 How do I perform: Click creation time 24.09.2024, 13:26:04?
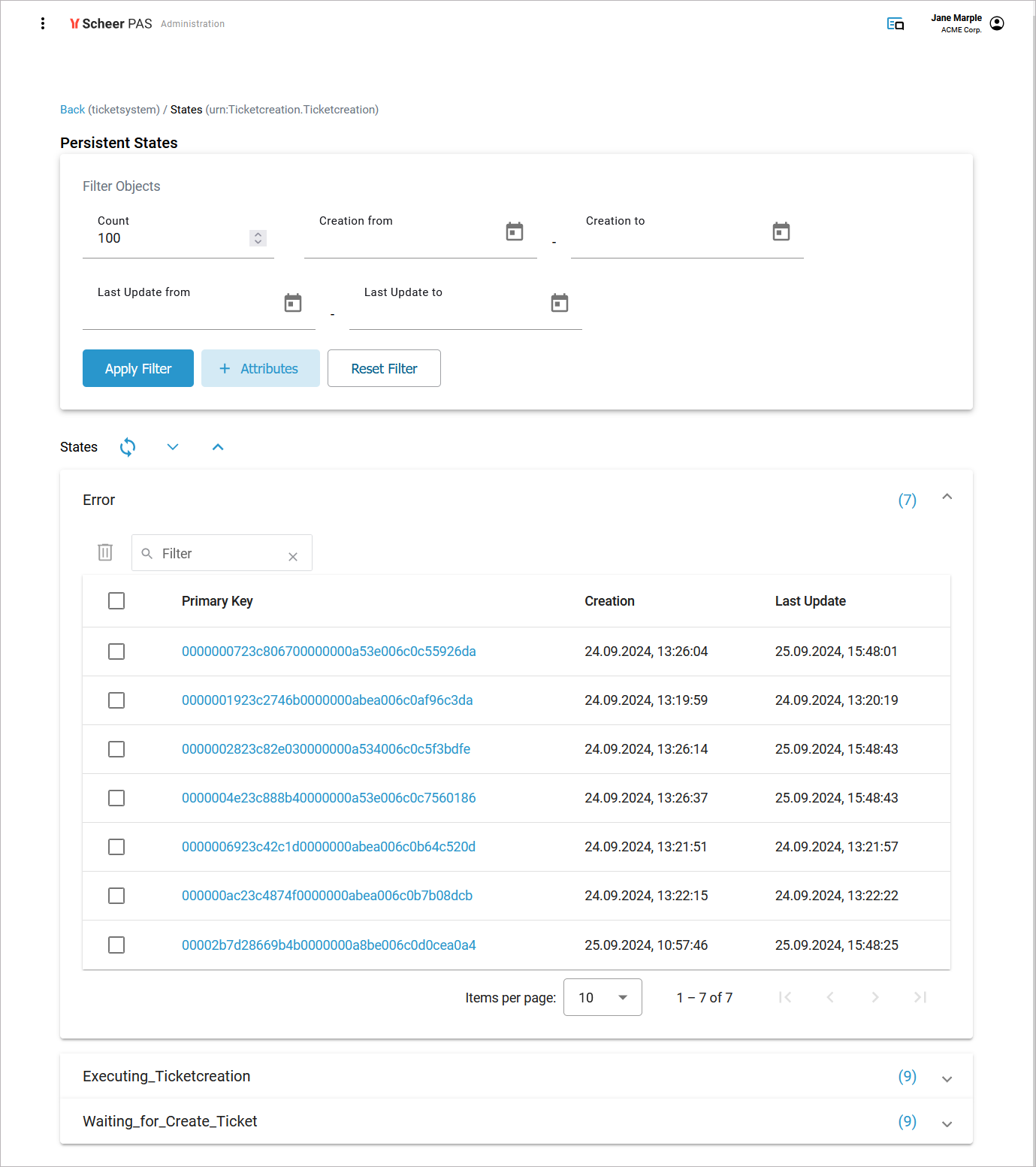tap(646, 652)
